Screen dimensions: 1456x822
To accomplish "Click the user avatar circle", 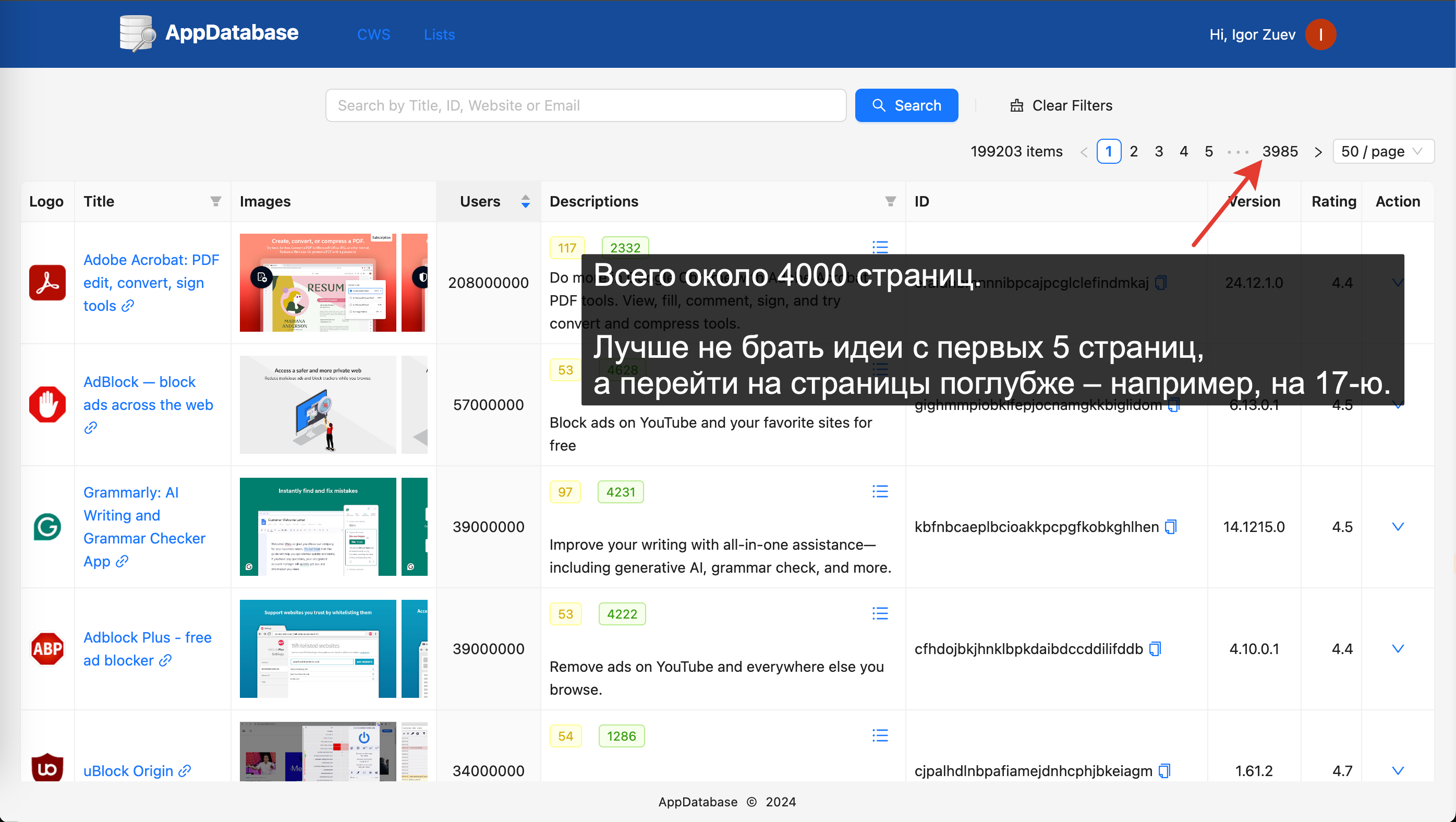I will (x=1320, y=34).
